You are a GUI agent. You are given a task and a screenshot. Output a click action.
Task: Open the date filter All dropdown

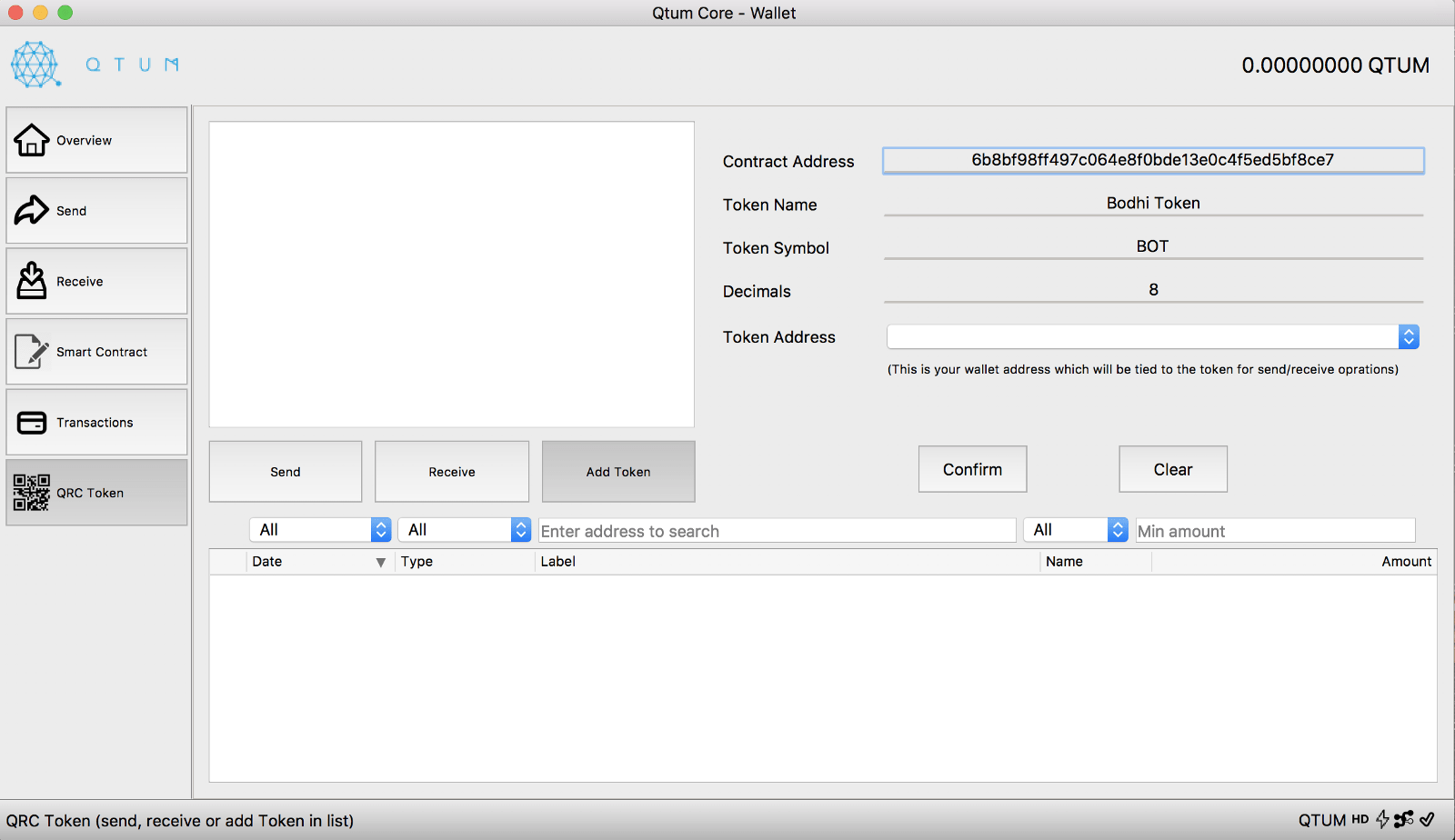320,530
